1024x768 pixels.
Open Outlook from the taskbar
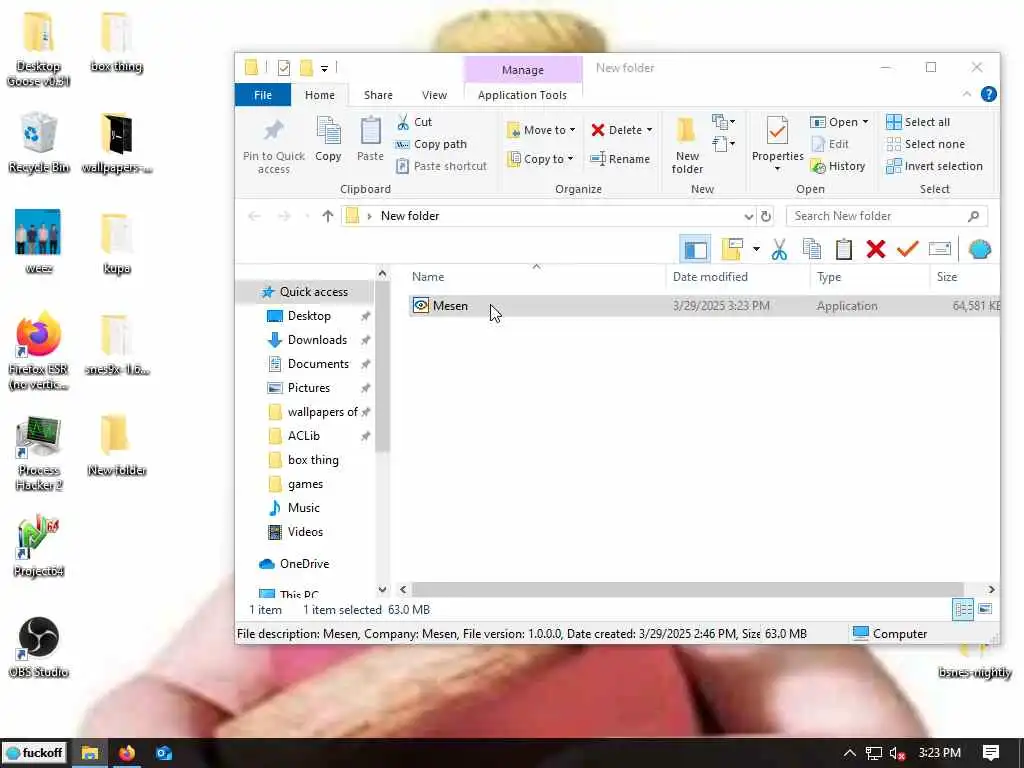coord(163,753)
